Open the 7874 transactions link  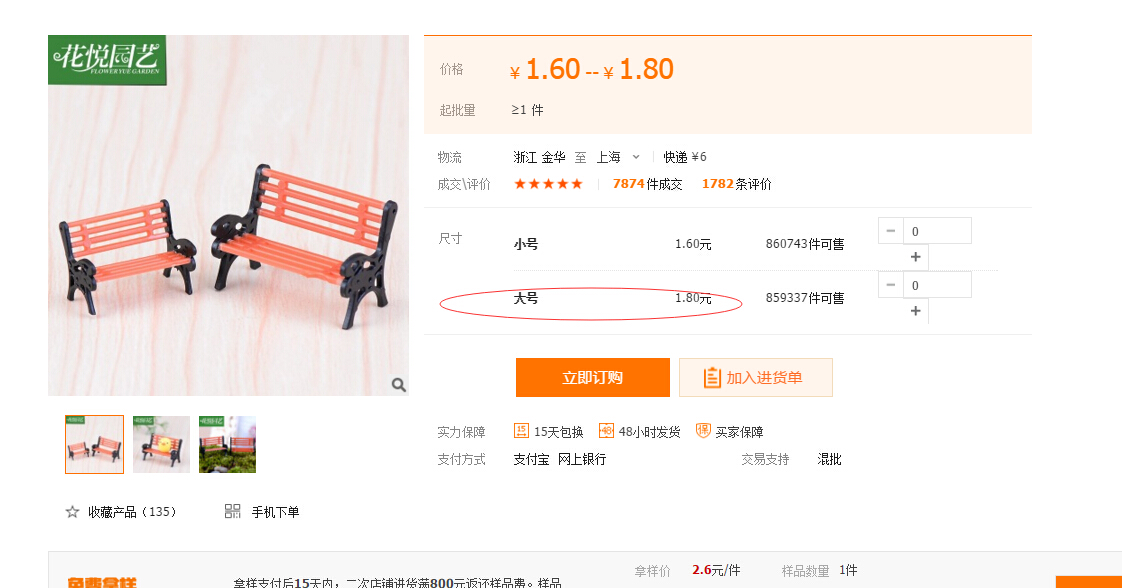point(648,184)
